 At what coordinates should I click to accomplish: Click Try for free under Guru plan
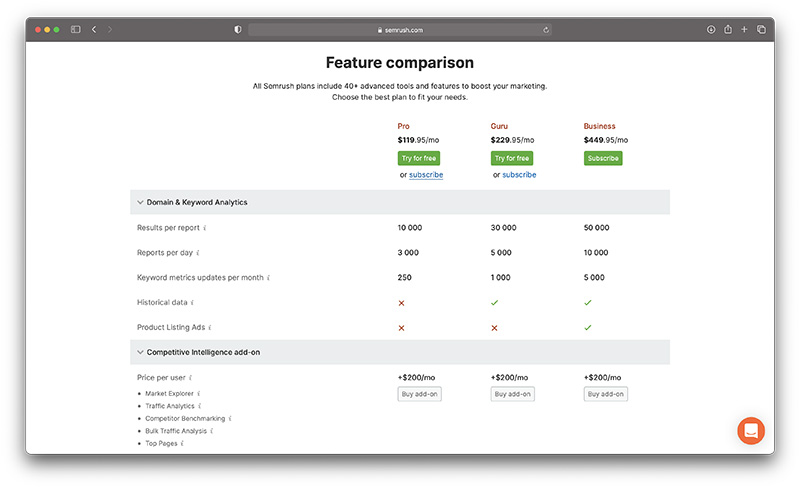click(x=511, y=158)
